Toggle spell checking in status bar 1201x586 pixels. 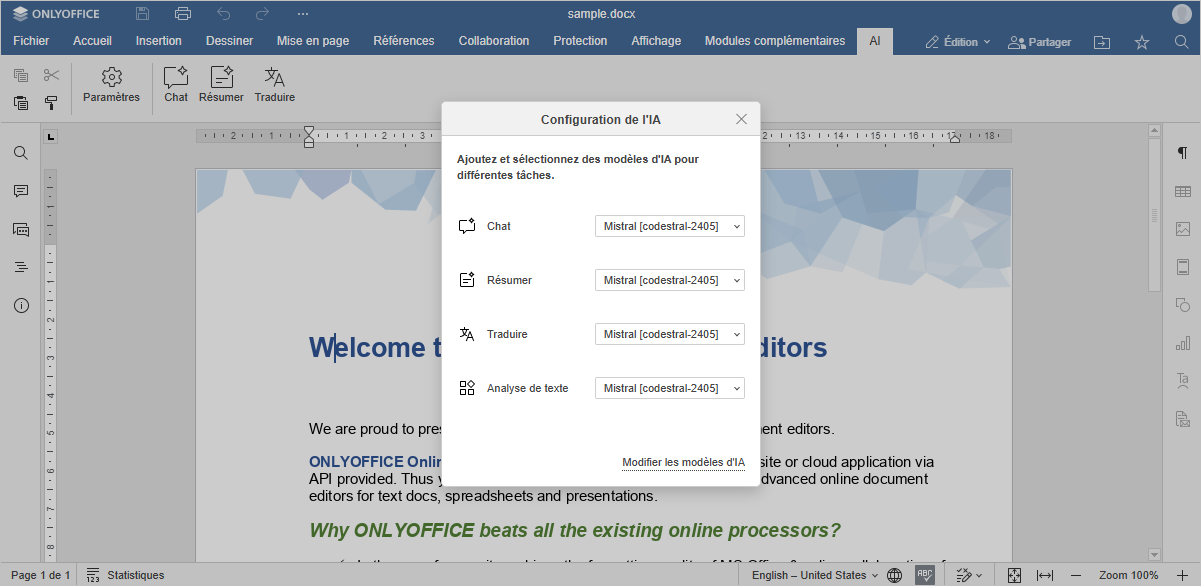click(x=925, y=575)
